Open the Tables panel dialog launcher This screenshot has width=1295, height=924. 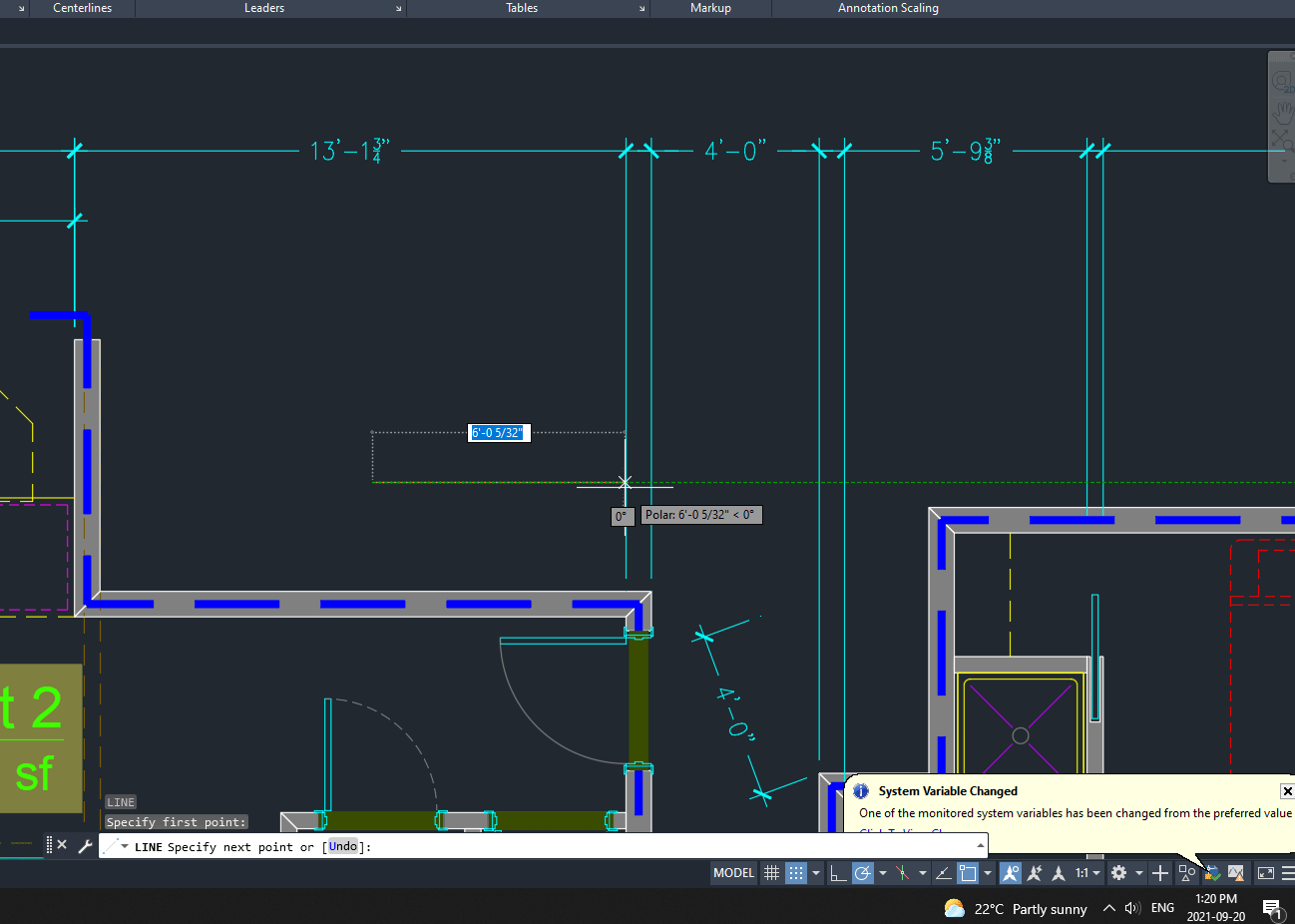click(x=642, y=8)
